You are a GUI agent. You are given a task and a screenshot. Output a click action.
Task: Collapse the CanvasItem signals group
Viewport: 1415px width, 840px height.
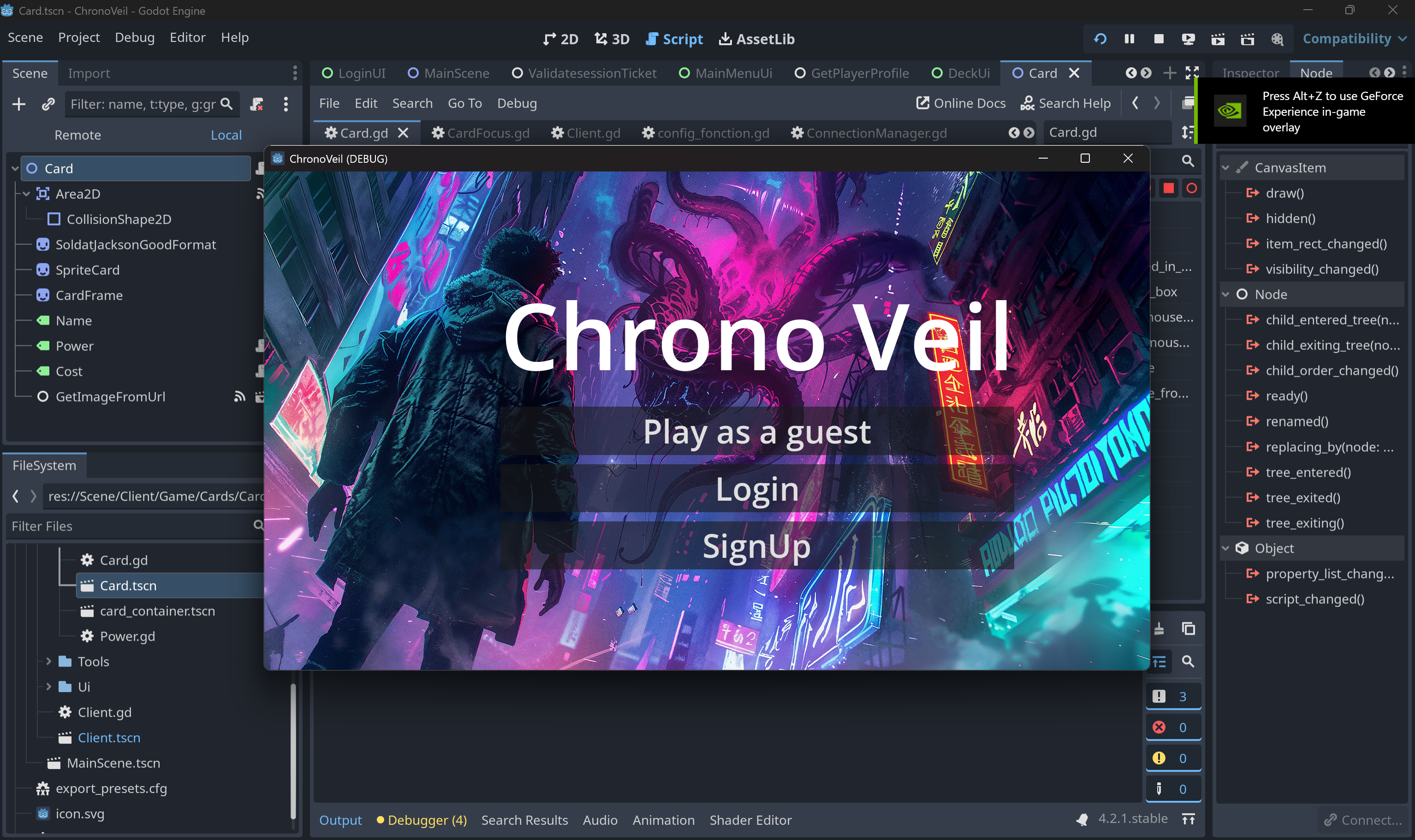(1225, 168)
